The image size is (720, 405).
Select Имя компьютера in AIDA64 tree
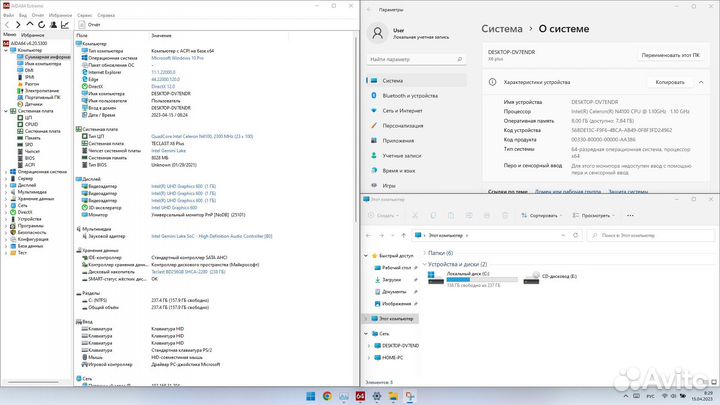(x=39, y=64)
